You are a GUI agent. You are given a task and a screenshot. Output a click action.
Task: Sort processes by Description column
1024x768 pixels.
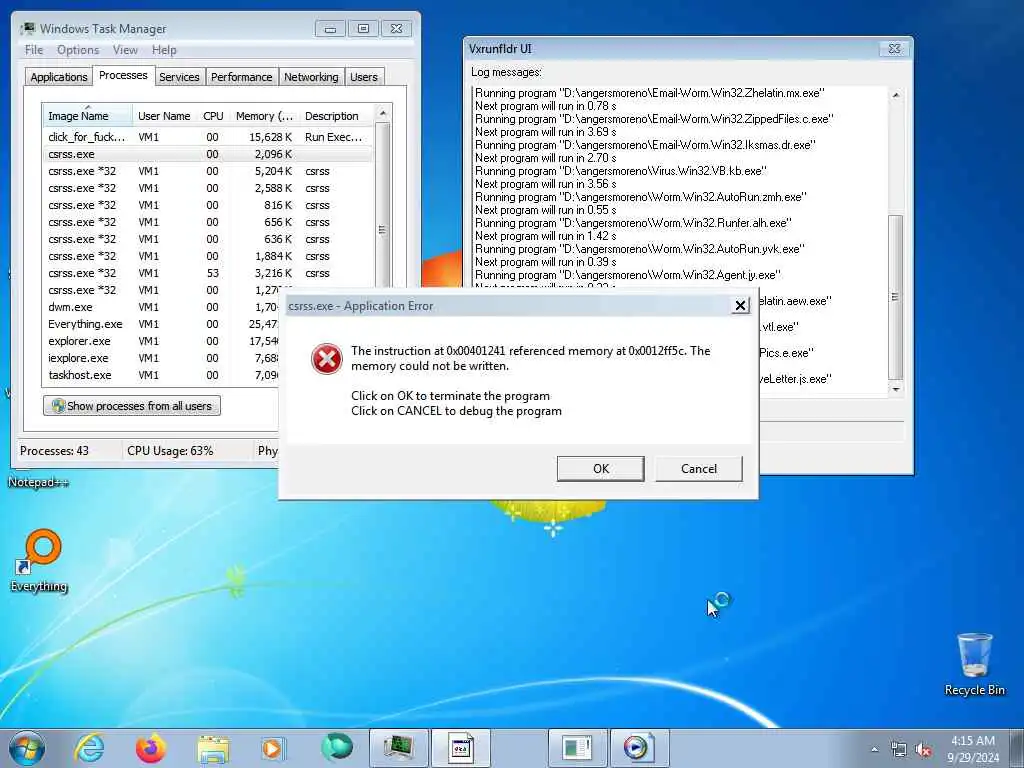[x=336, y=116]
